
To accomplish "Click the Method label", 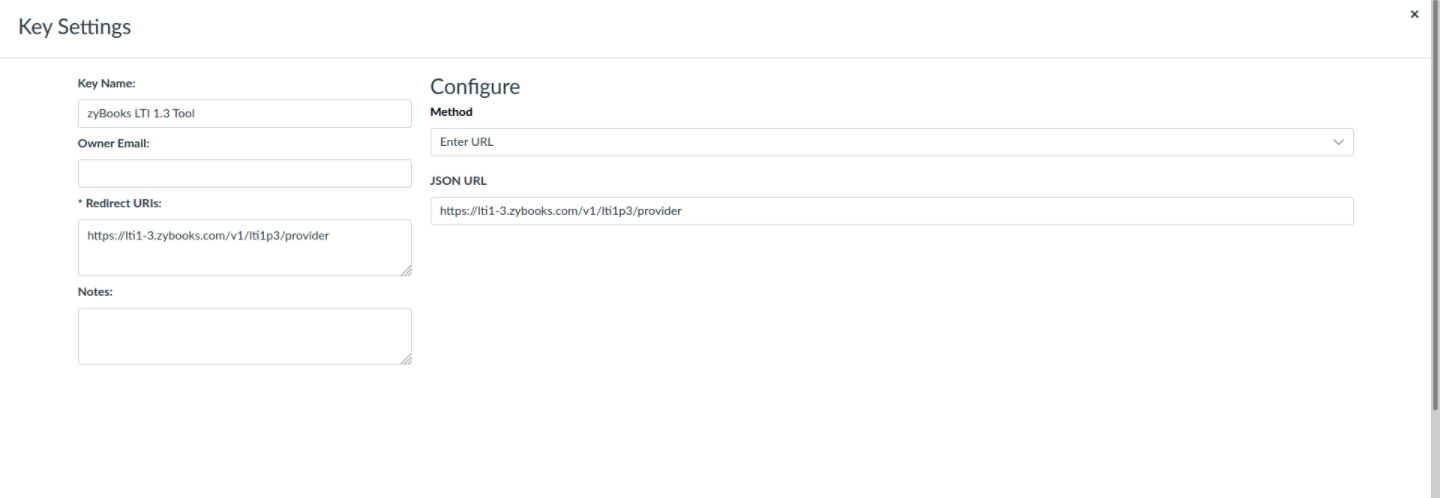I will pos(451,112).
